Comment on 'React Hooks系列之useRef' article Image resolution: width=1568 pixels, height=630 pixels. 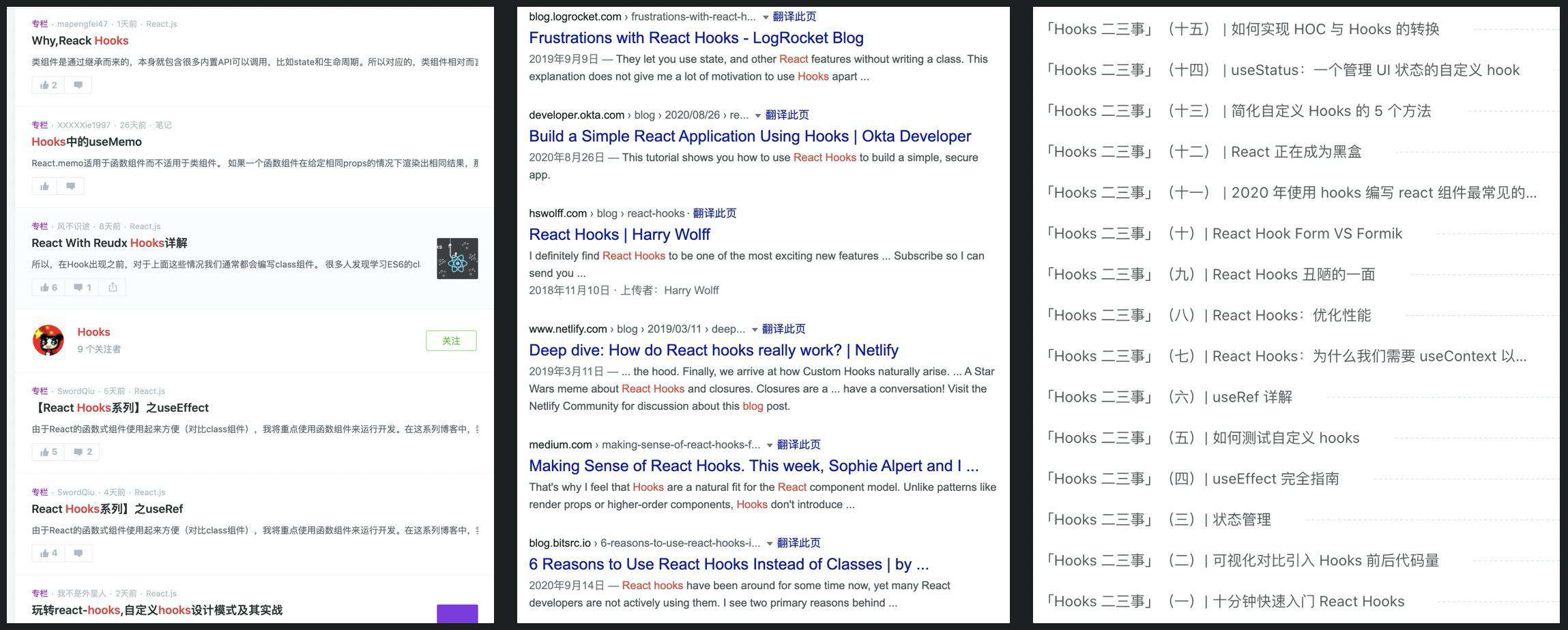78,553
